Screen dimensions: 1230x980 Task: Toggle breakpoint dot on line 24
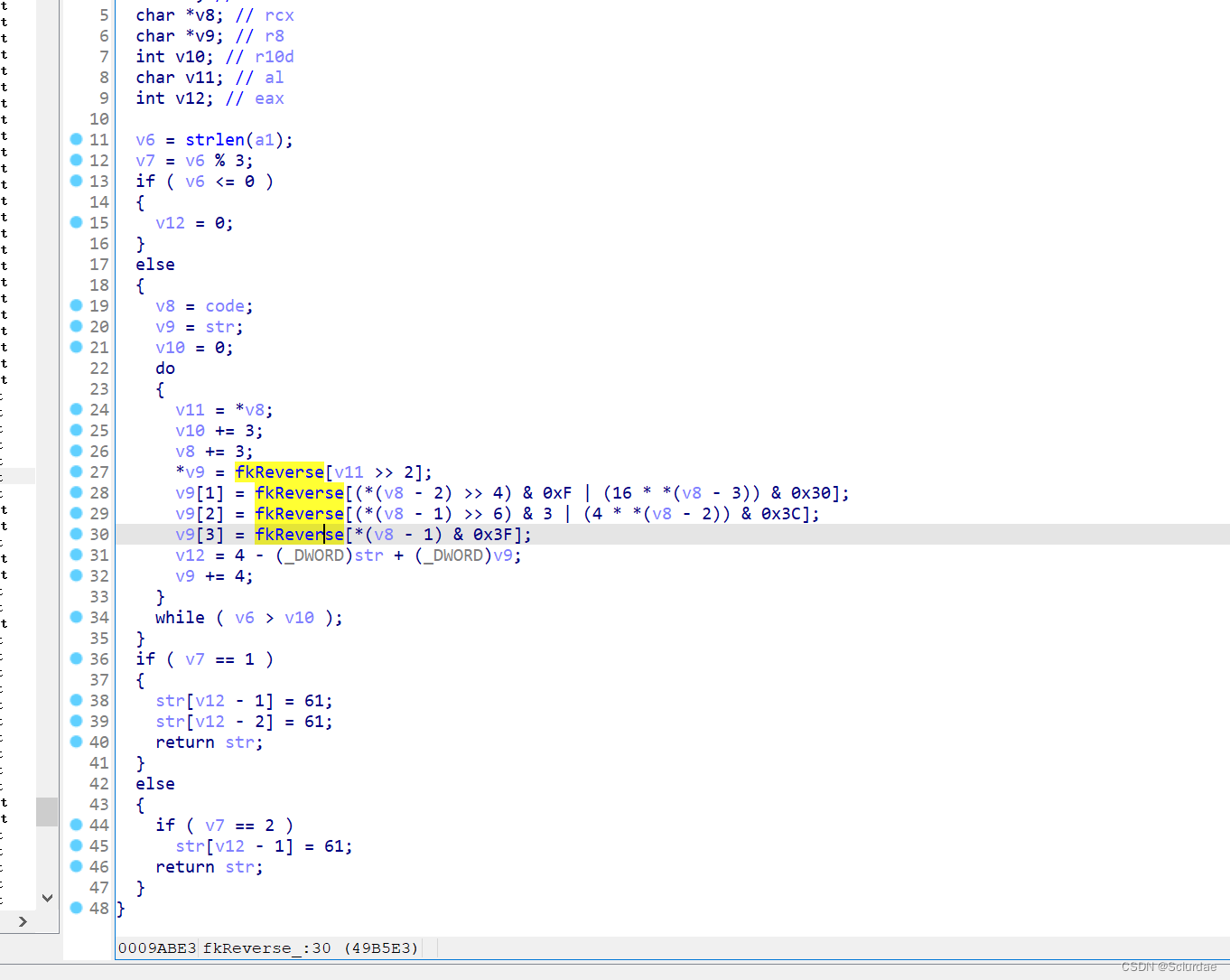(x=76, y=409)
